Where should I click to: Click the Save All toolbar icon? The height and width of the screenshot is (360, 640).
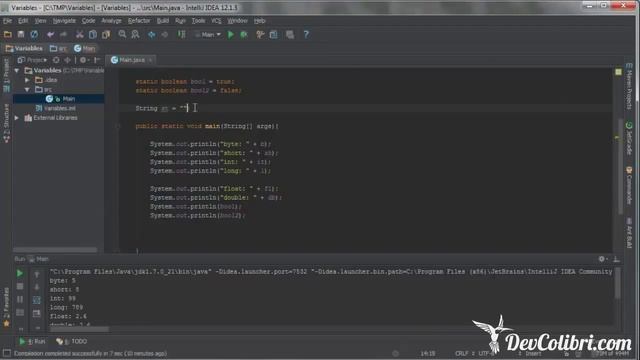[20, 35]
